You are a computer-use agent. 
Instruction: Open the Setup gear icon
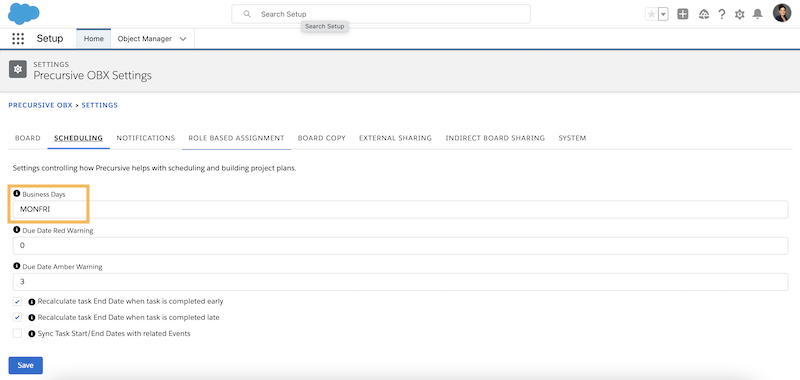point(739,15)
